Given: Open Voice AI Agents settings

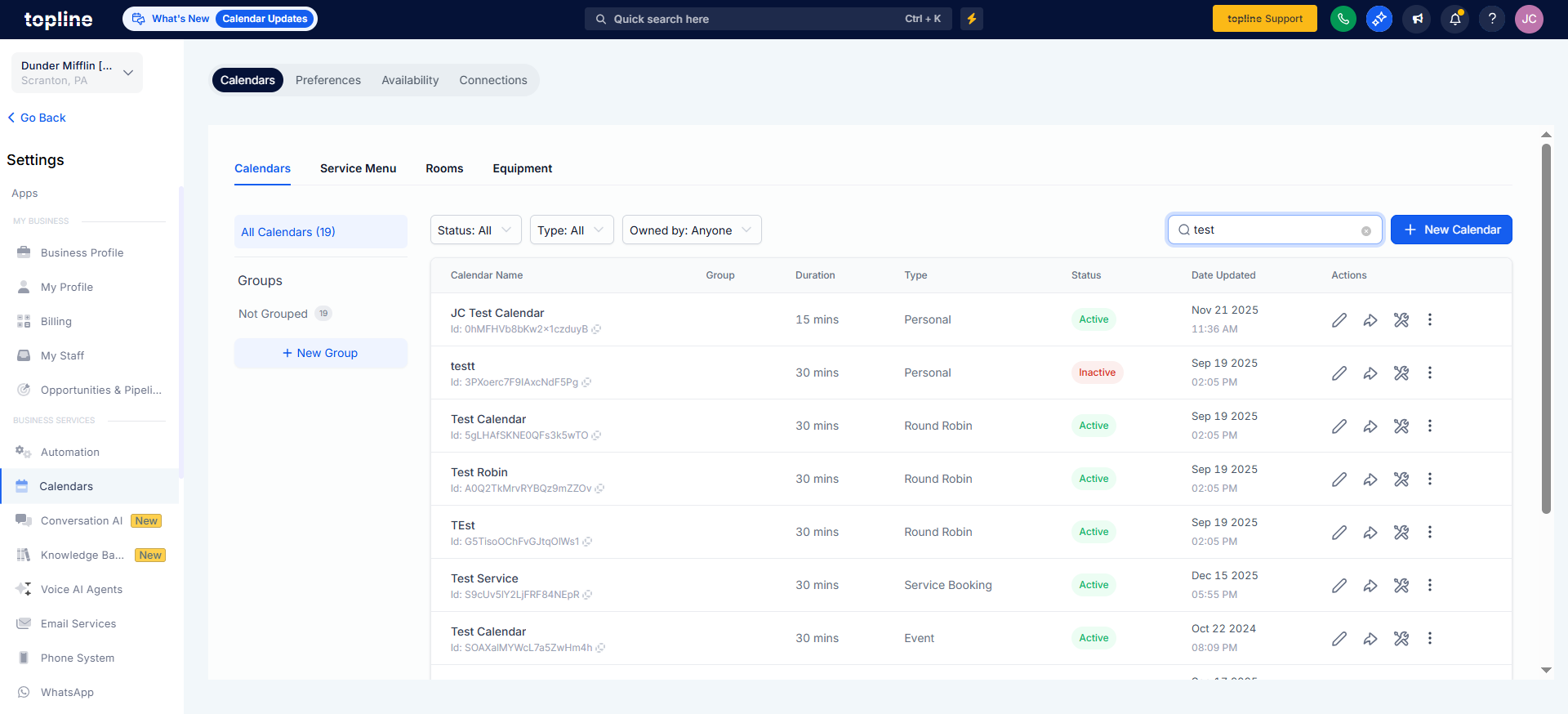Looking at the screenshot, I should point(82,589).
